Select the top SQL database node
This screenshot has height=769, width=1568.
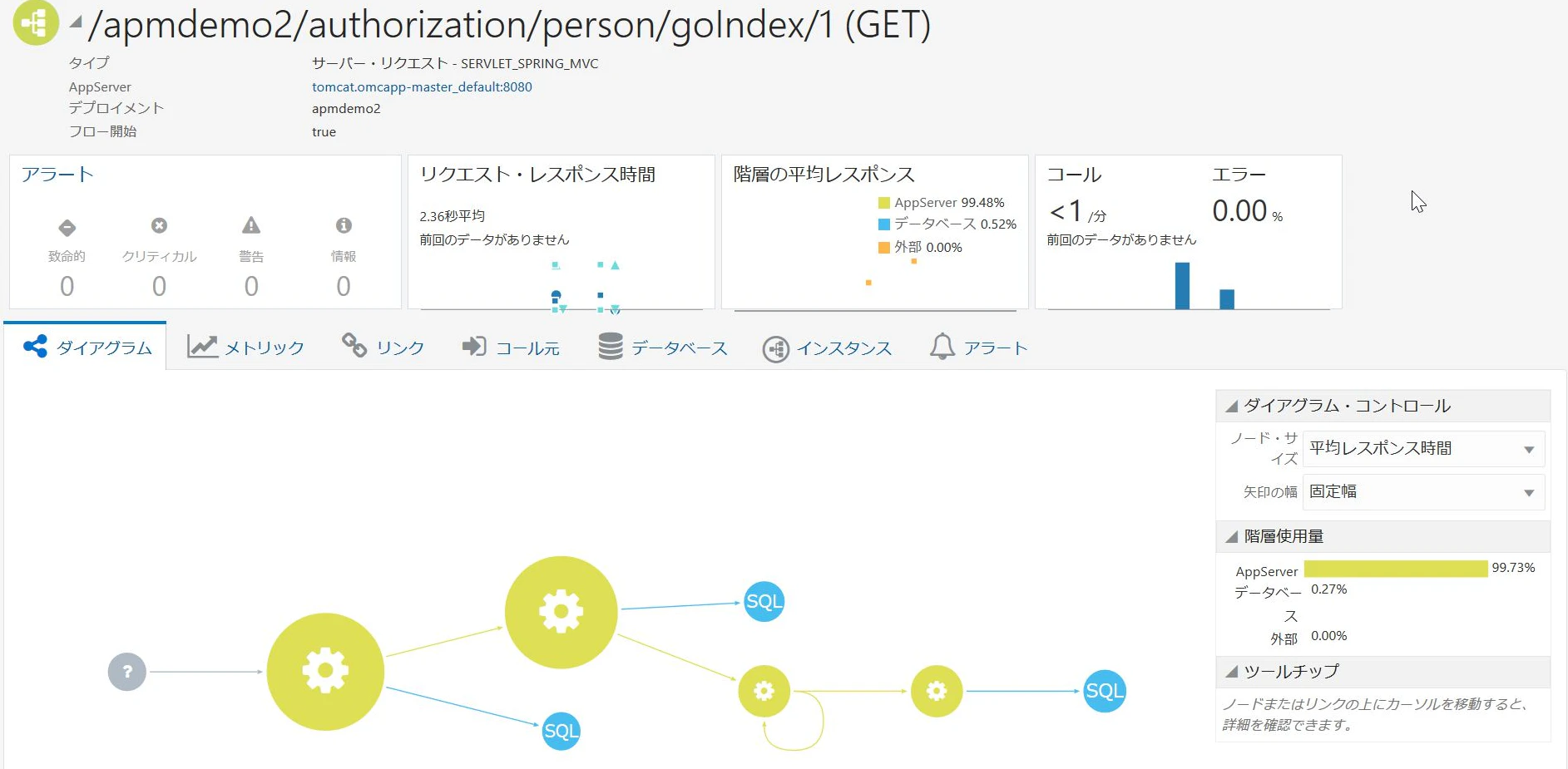tap(764, 602)
